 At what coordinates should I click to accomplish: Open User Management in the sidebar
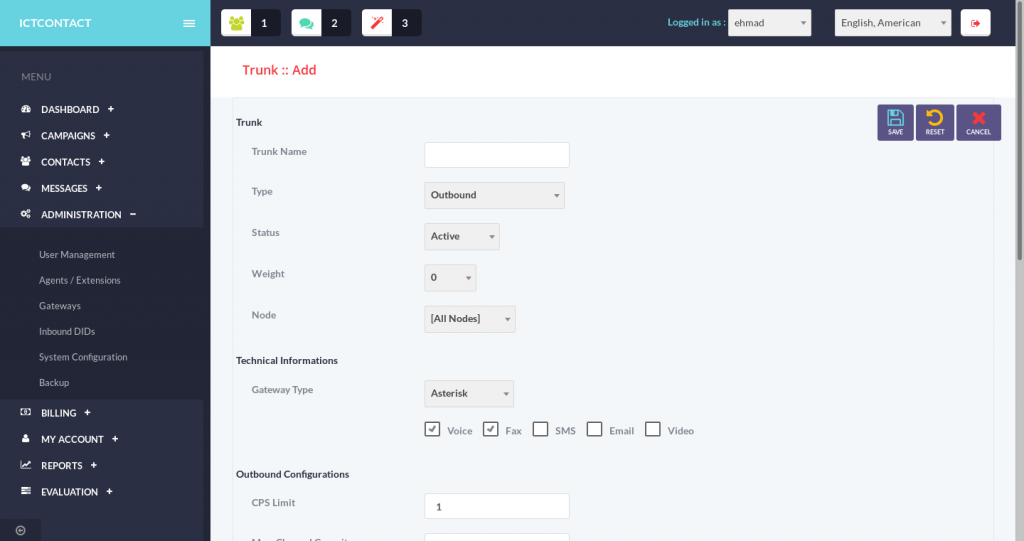point(76,255)
